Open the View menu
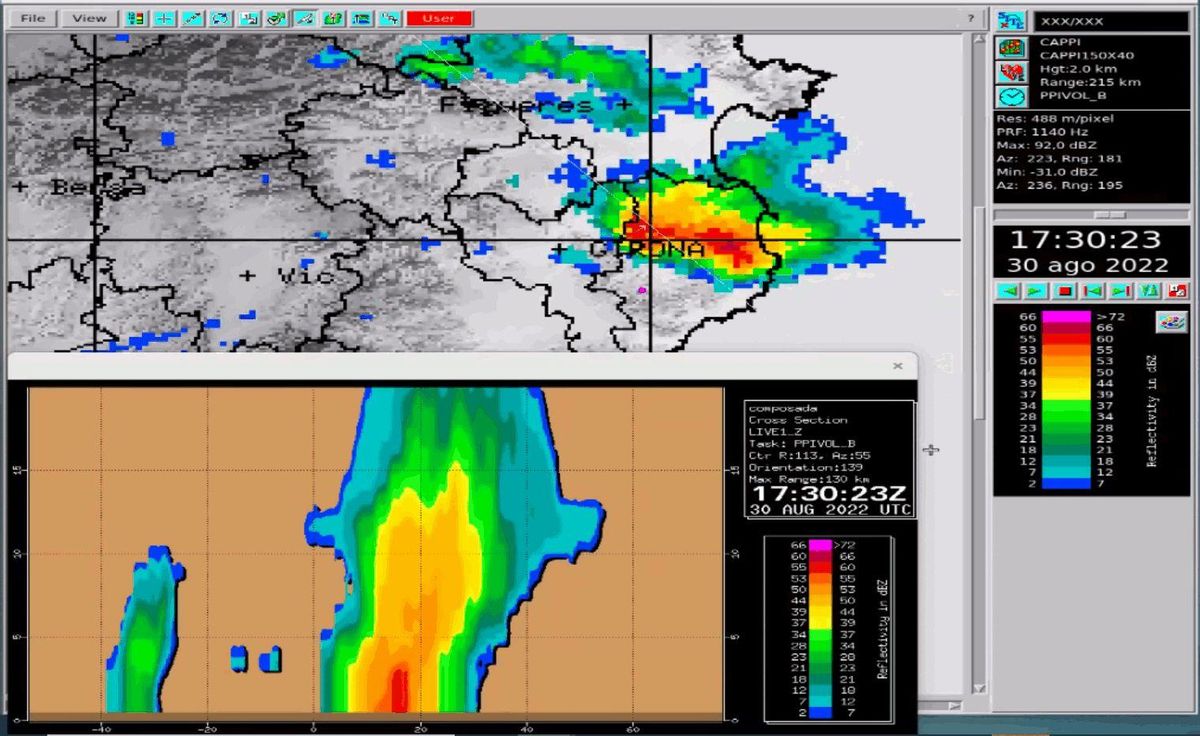Image resolution: width=1200 pixels, height=736 pixels. tap(89, 18)
